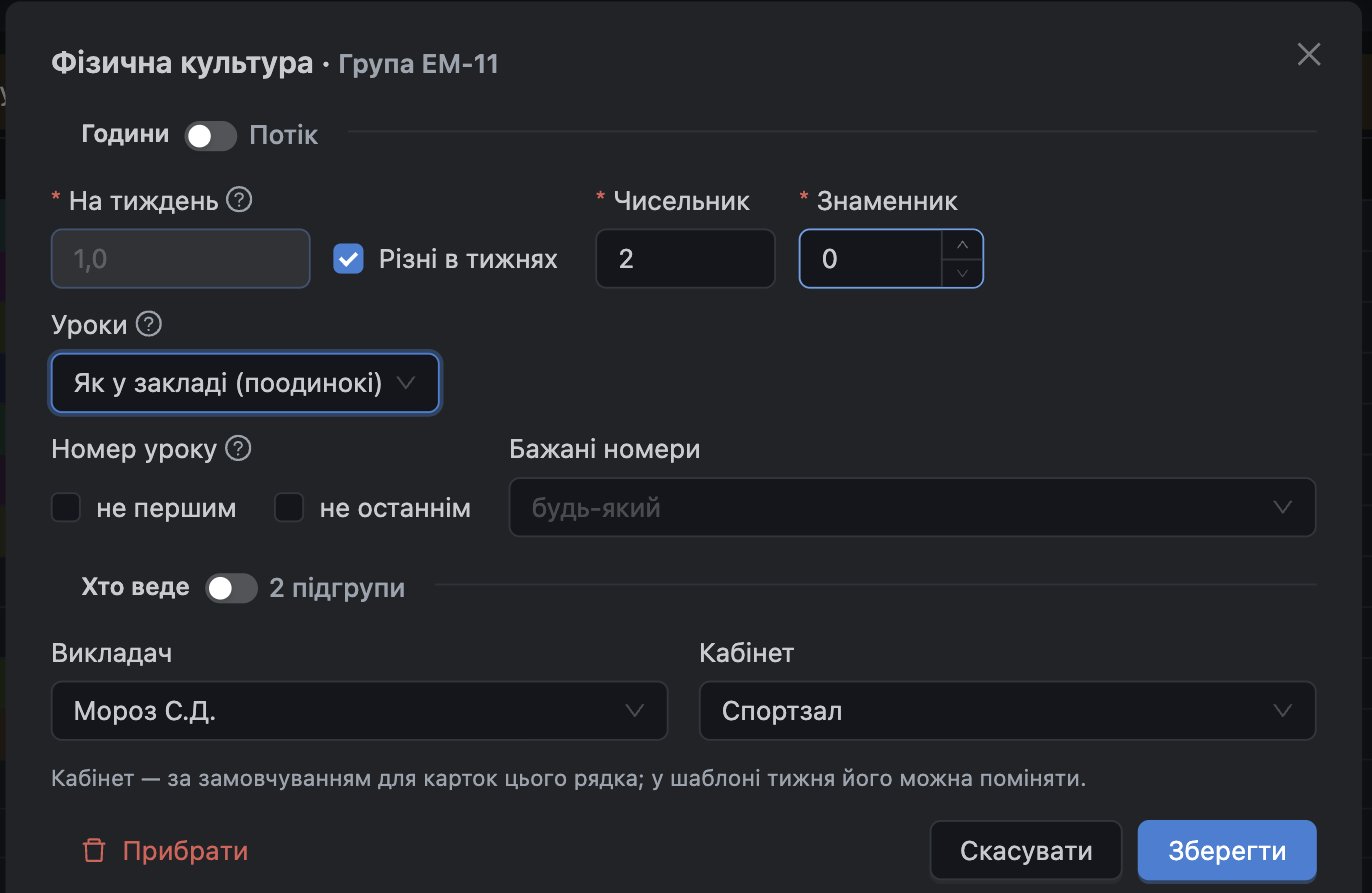The width and height of the screenshot is (1372, 893).
Task: Click help icon next to На тиждень
Action: pyautogui.click(x=239, y=200)
